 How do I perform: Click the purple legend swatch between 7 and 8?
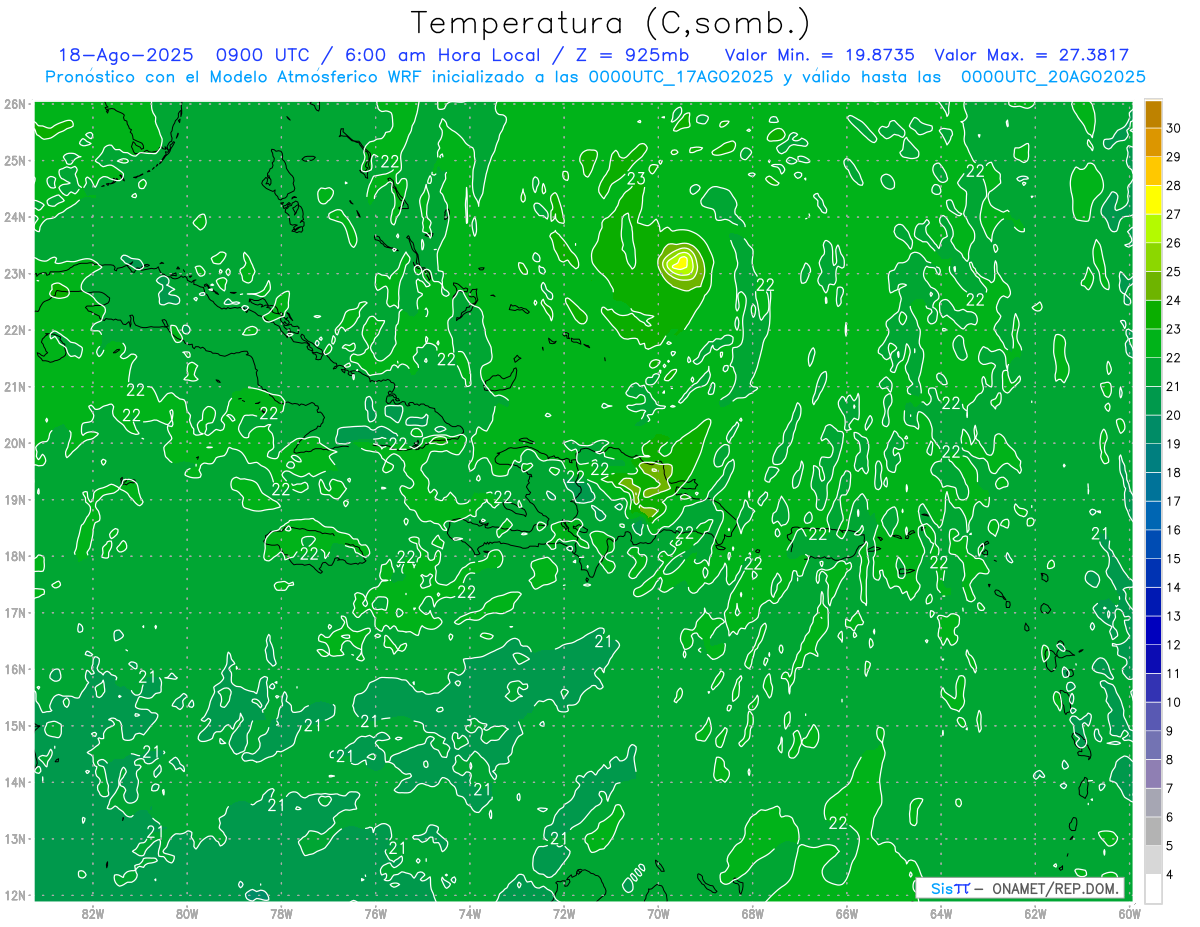point(1154,774)
